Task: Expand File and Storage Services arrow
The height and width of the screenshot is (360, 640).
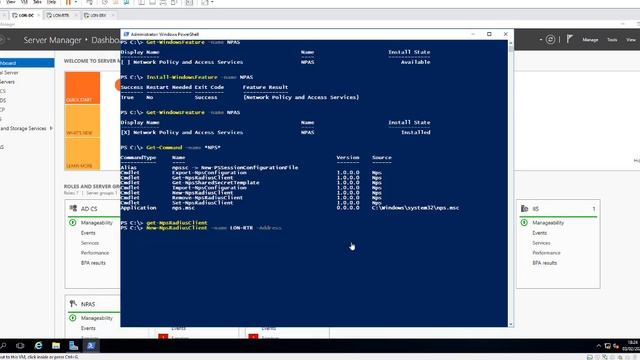Action: [x=51, y=128]
